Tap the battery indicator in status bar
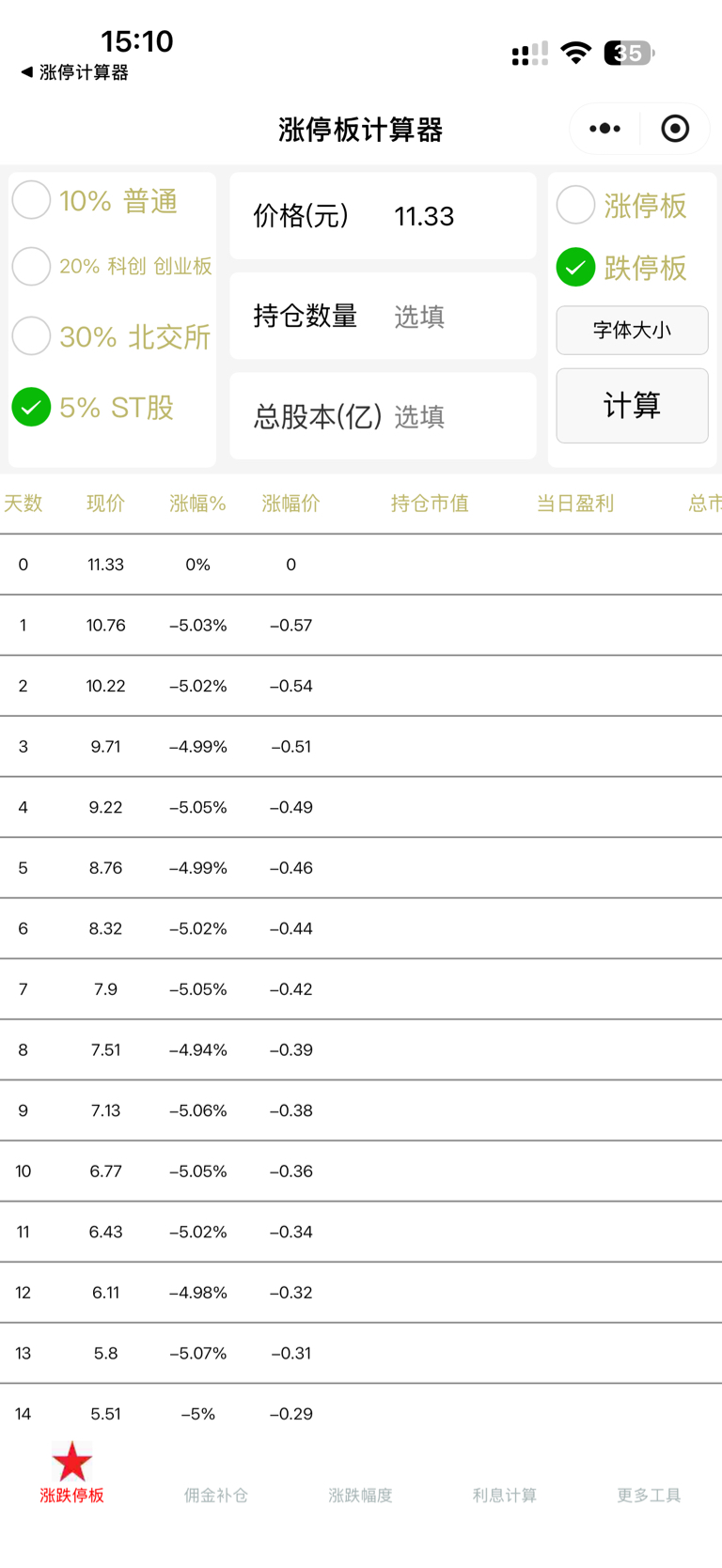Image resolution: width=722 pixels, height=1568 pixels. (x=628, y=54)
